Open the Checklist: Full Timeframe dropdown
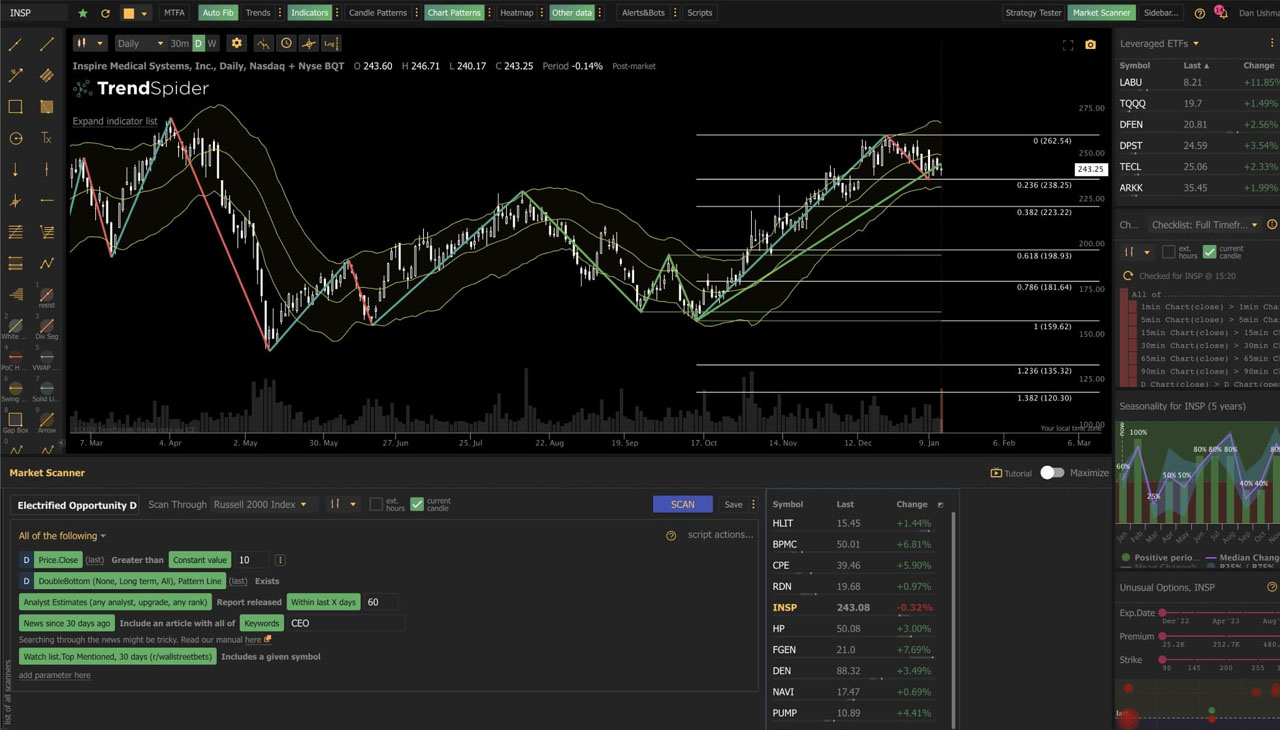Image resolution: width=1280 pixels, height=730 pixels. point(1204,225)
